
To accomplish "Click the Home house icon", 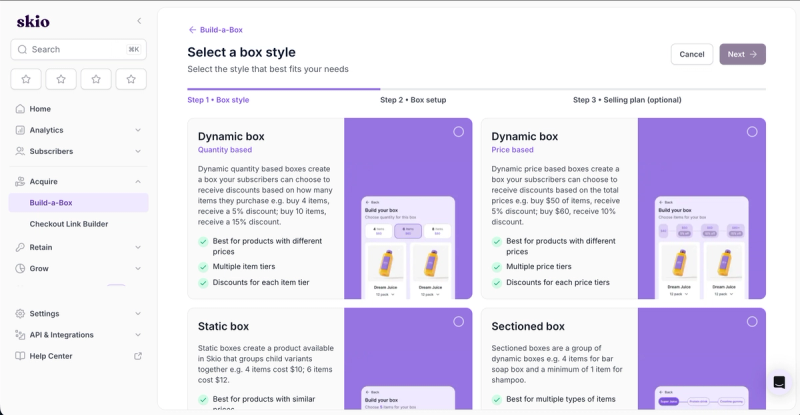I will [x=20, y=109].
